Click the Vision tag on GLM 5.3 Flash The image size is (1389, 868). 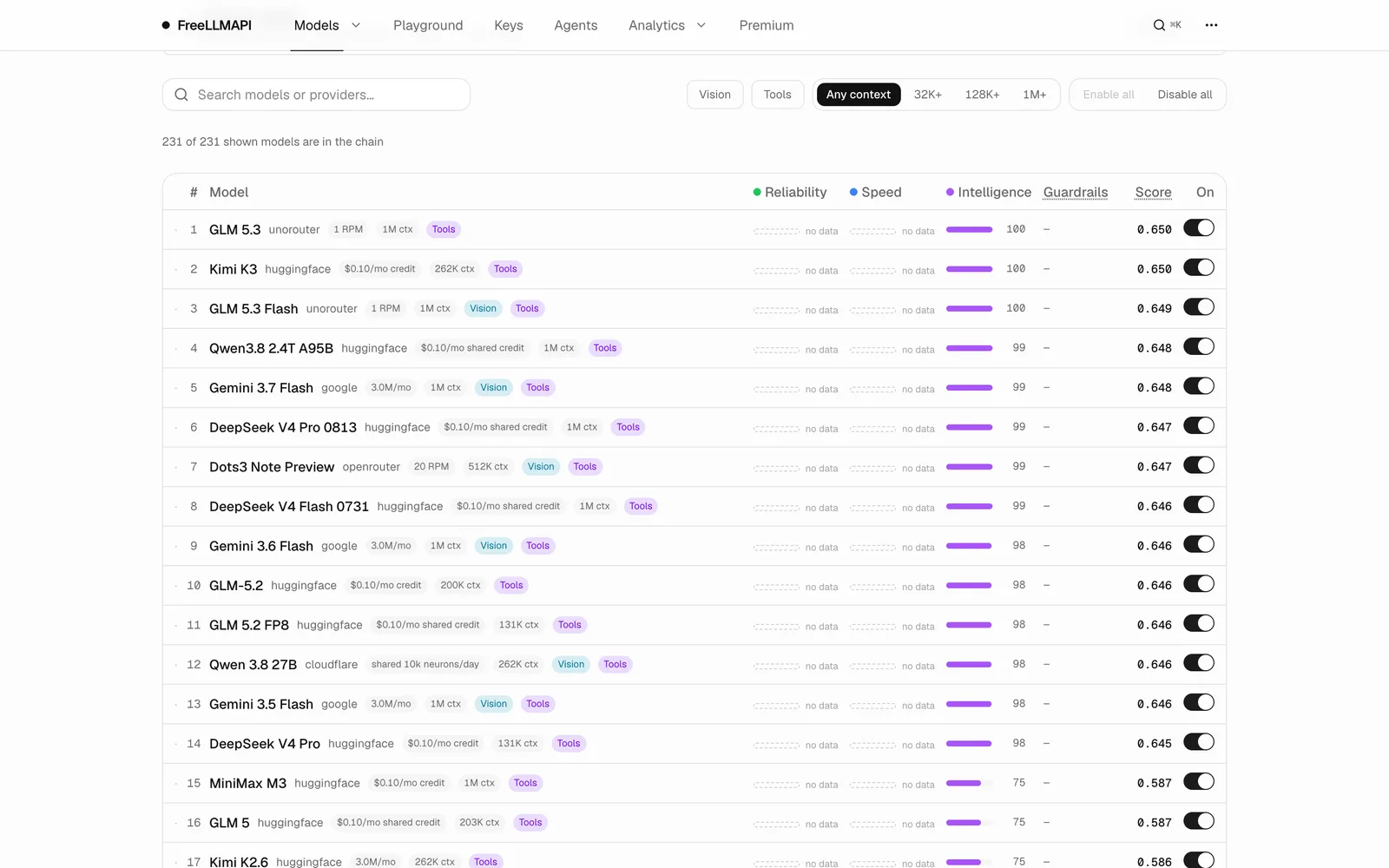coord(483,308)
